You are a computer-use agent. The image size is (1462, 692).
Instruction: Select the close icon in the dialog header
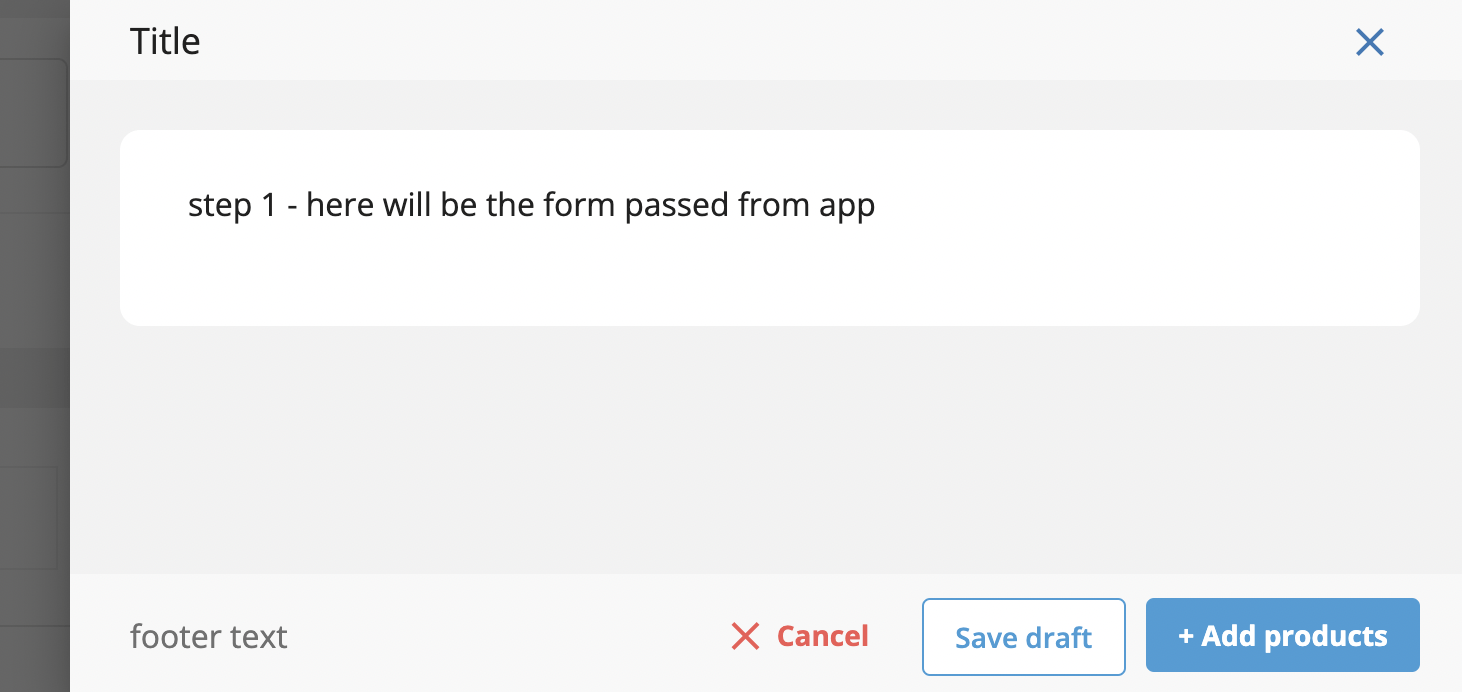[1369, 42]
